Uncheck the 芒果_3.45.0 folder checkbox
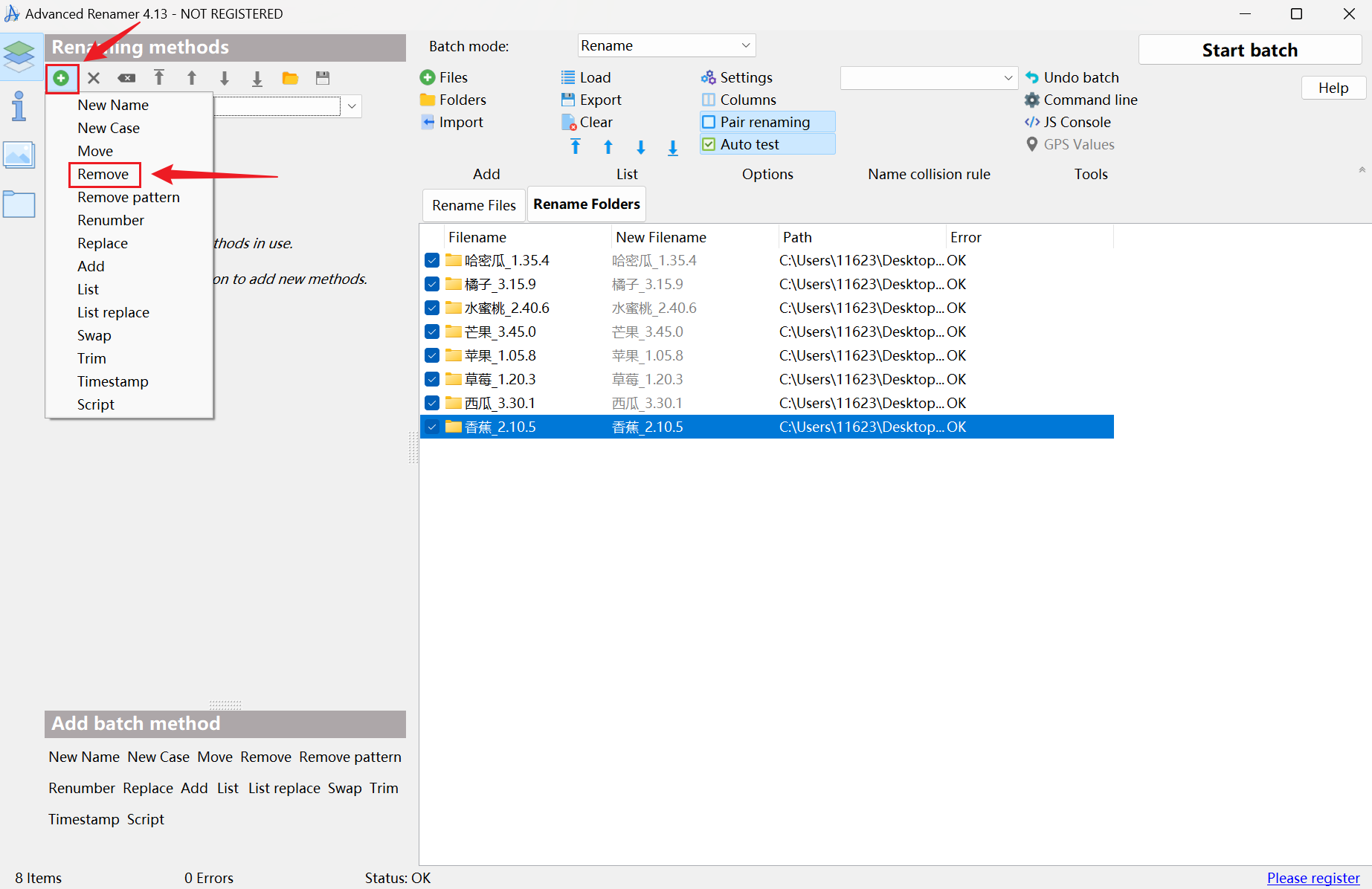The height and width of the screenshot is (889, 1372). [432, 332]
